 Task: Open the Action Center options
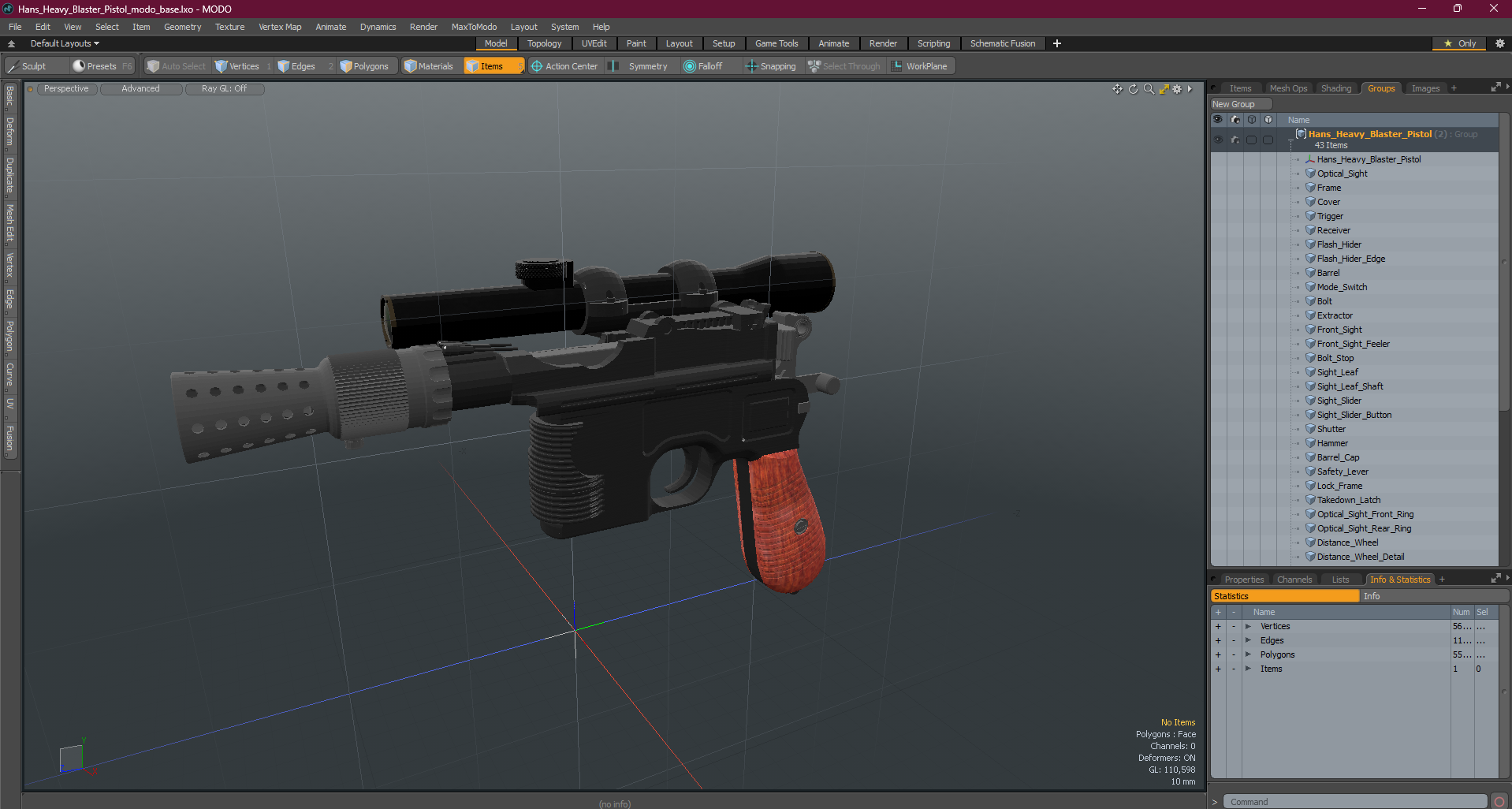tap(564, 66)
